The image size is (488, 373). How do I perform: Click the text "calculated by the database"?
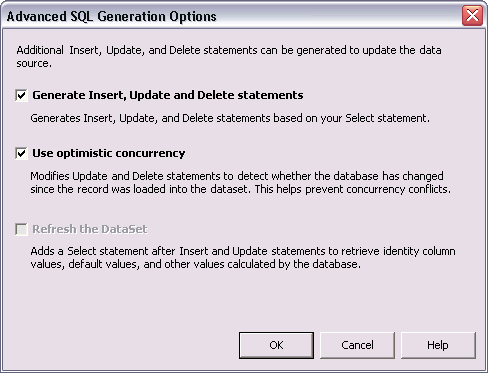click(294, 264)
